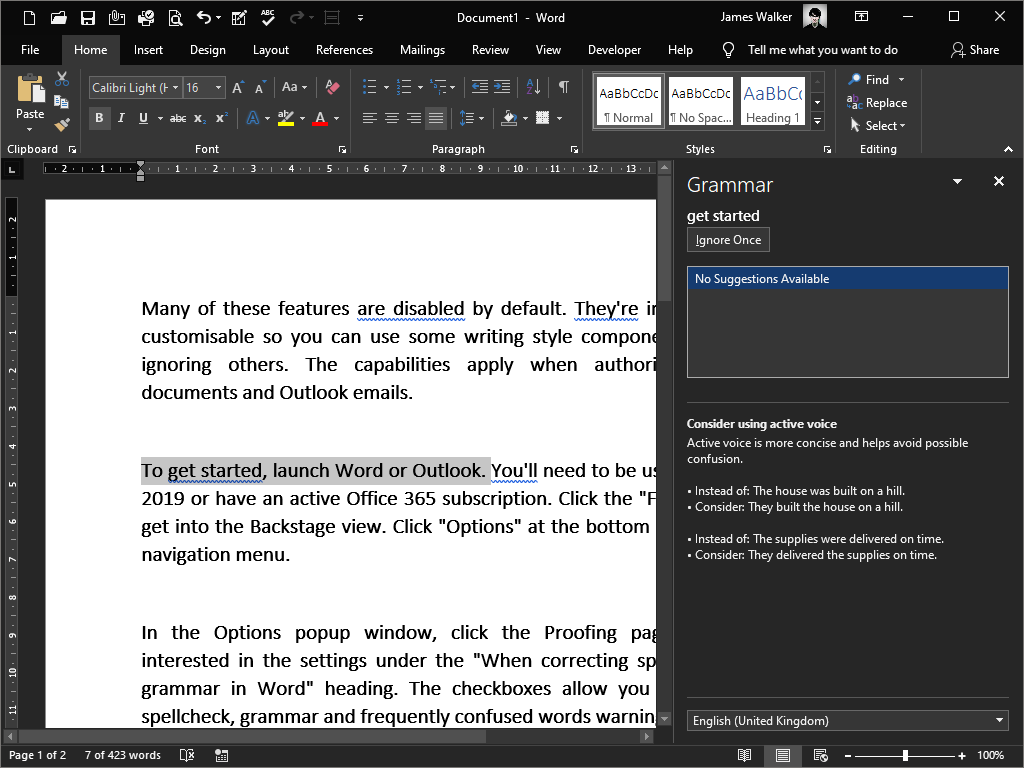This screenshot has height=768, width=1024.
Task: Click the zoom slider handle
Action: pos(905,756)
